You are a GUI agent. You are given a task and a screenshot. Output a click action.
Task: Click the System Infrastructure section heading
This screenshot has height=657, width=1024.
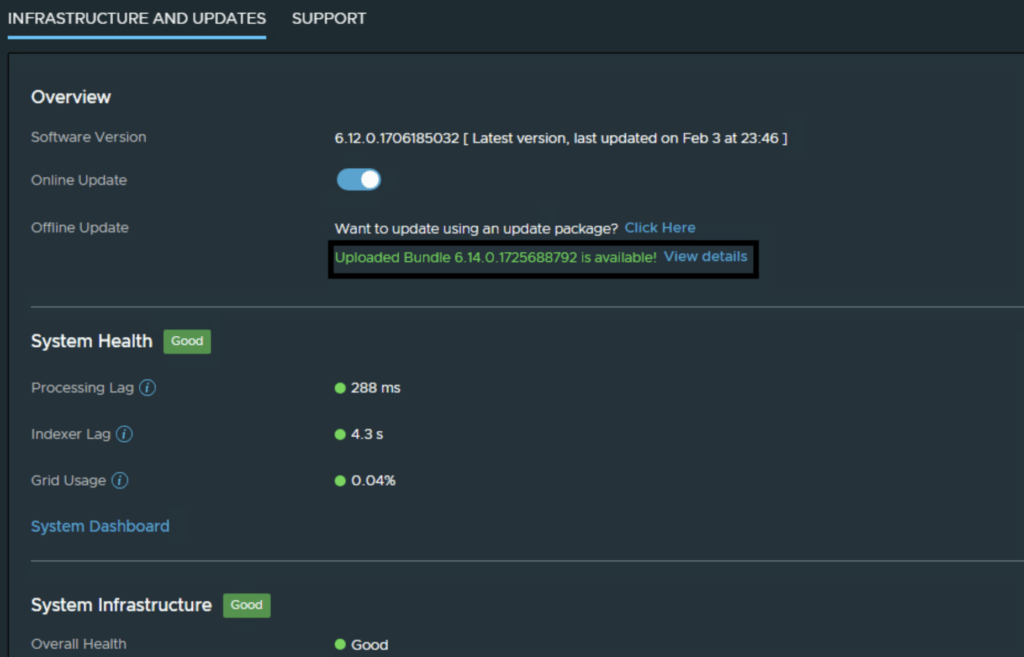(121, 605)
